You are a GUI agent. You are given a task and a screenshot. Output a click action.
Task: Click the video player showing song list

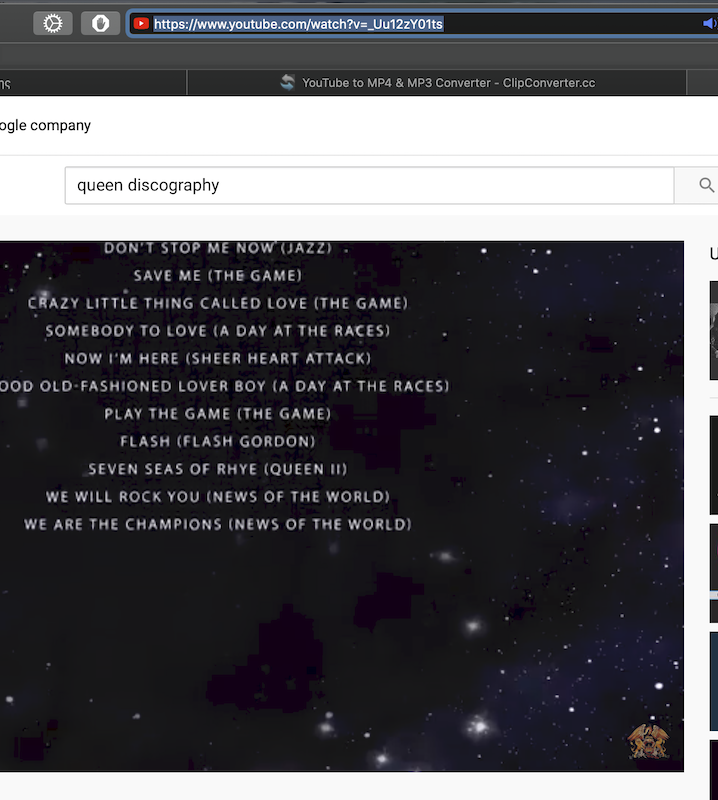pos(342,506)
